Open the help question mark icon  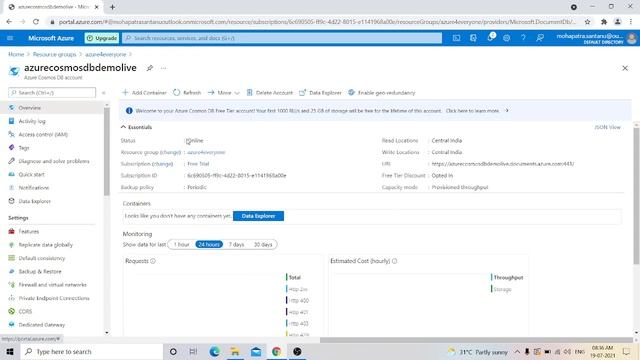[523, 38]
